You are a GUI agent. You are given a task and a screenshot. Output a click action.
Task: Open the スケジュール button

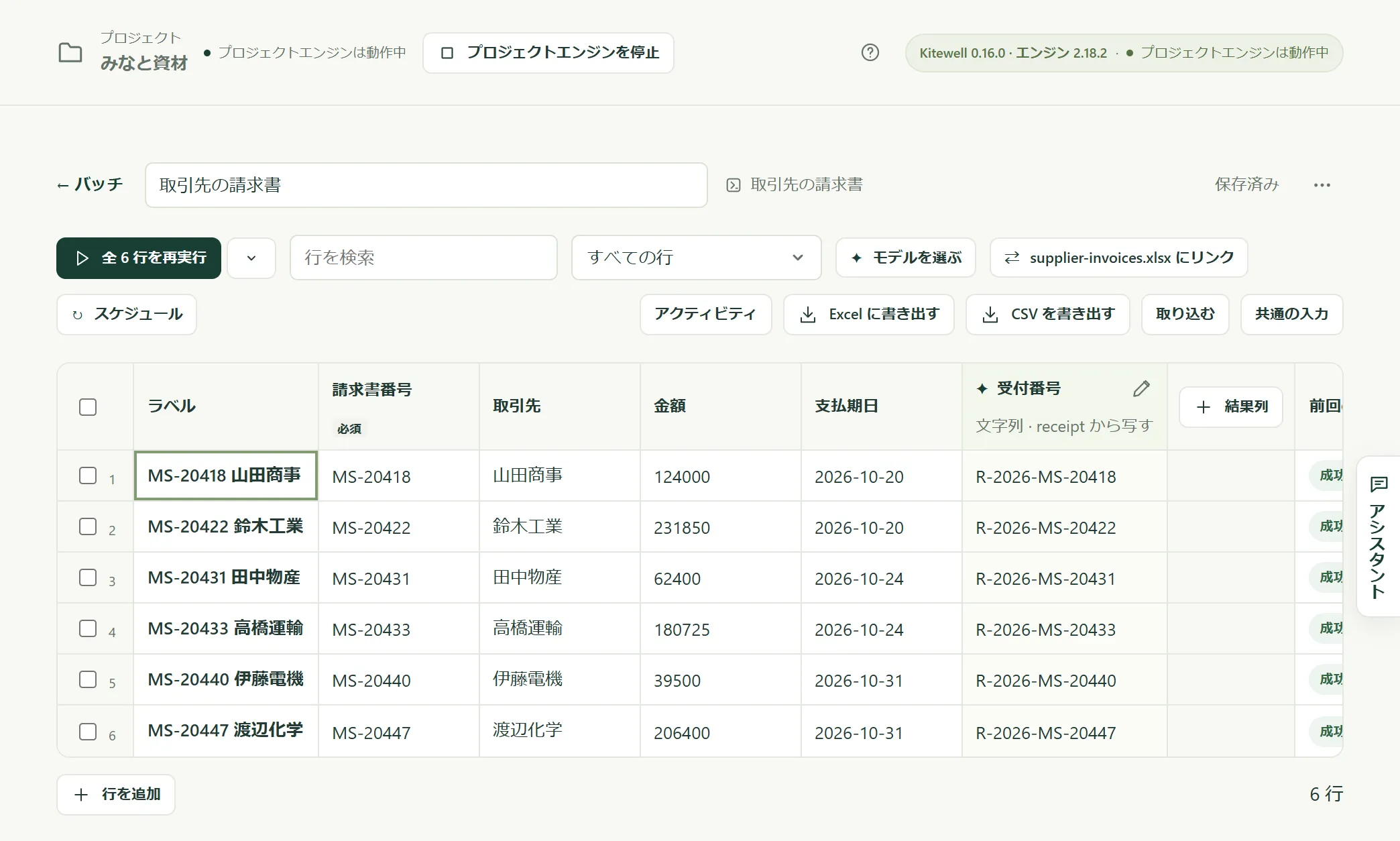pyautogui.click(x=127, y=314)
